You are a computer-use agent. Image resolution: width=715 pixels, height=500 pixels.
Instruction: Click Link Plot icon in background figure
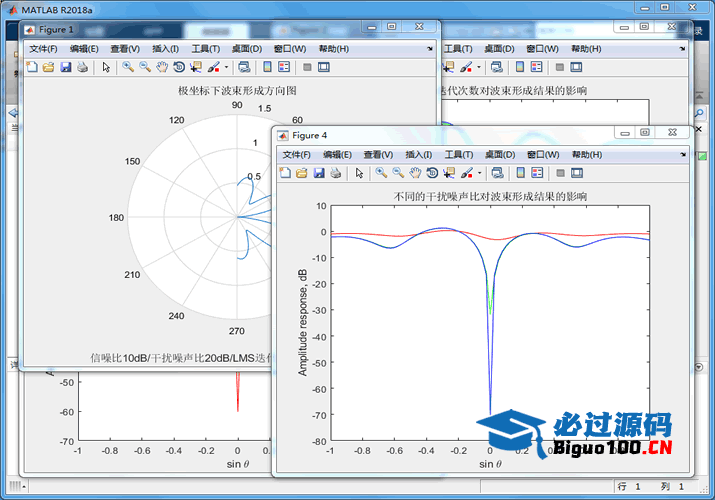497,67
